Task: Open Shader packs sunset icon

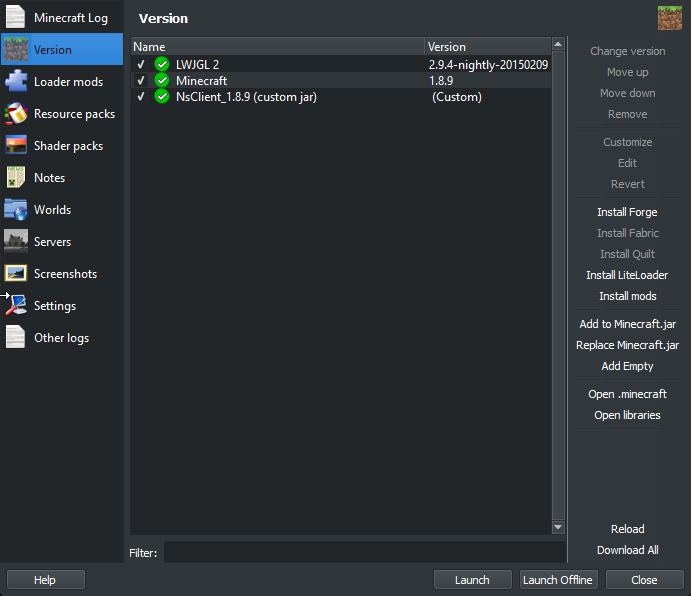Action: [x=16, y=145]
